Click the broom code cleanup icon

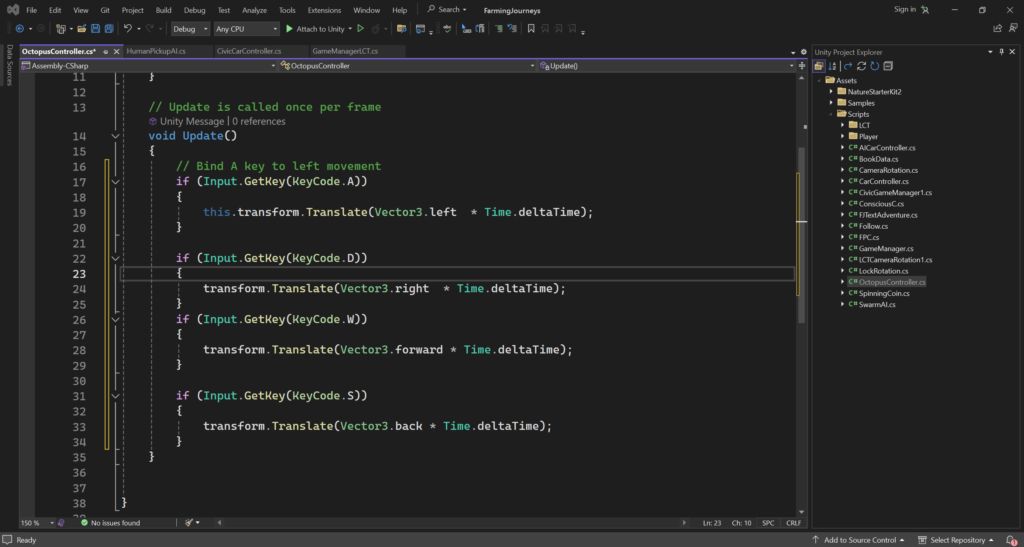pos(188,523)
